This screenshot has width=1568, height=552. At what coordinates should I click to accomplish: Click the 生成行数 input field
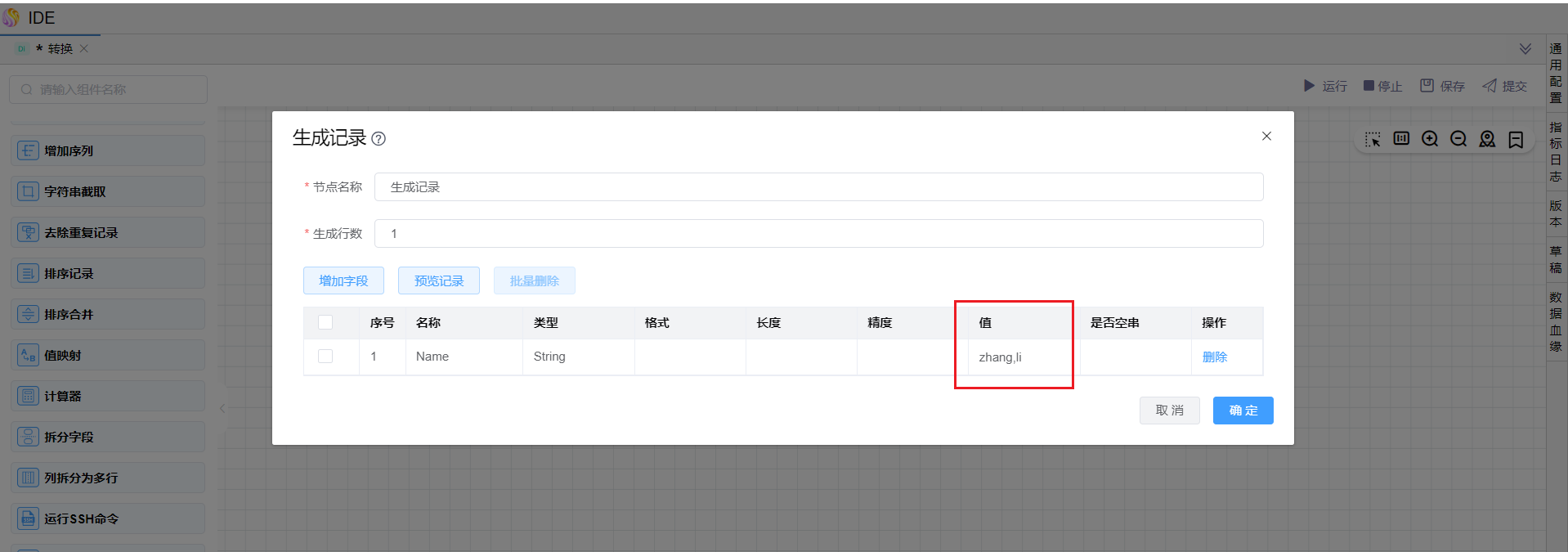pyautogui.click(x=818, y=234)
